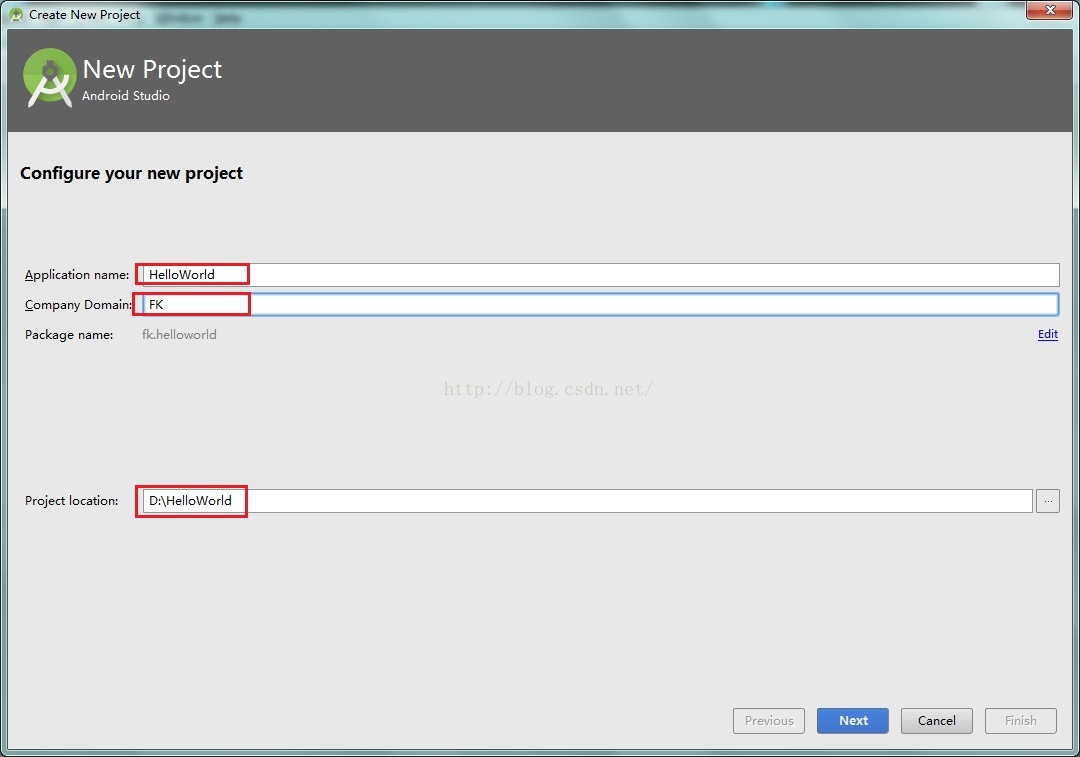Click the Application name label
Screen dimensions: 1080x757
coord(77,275)
